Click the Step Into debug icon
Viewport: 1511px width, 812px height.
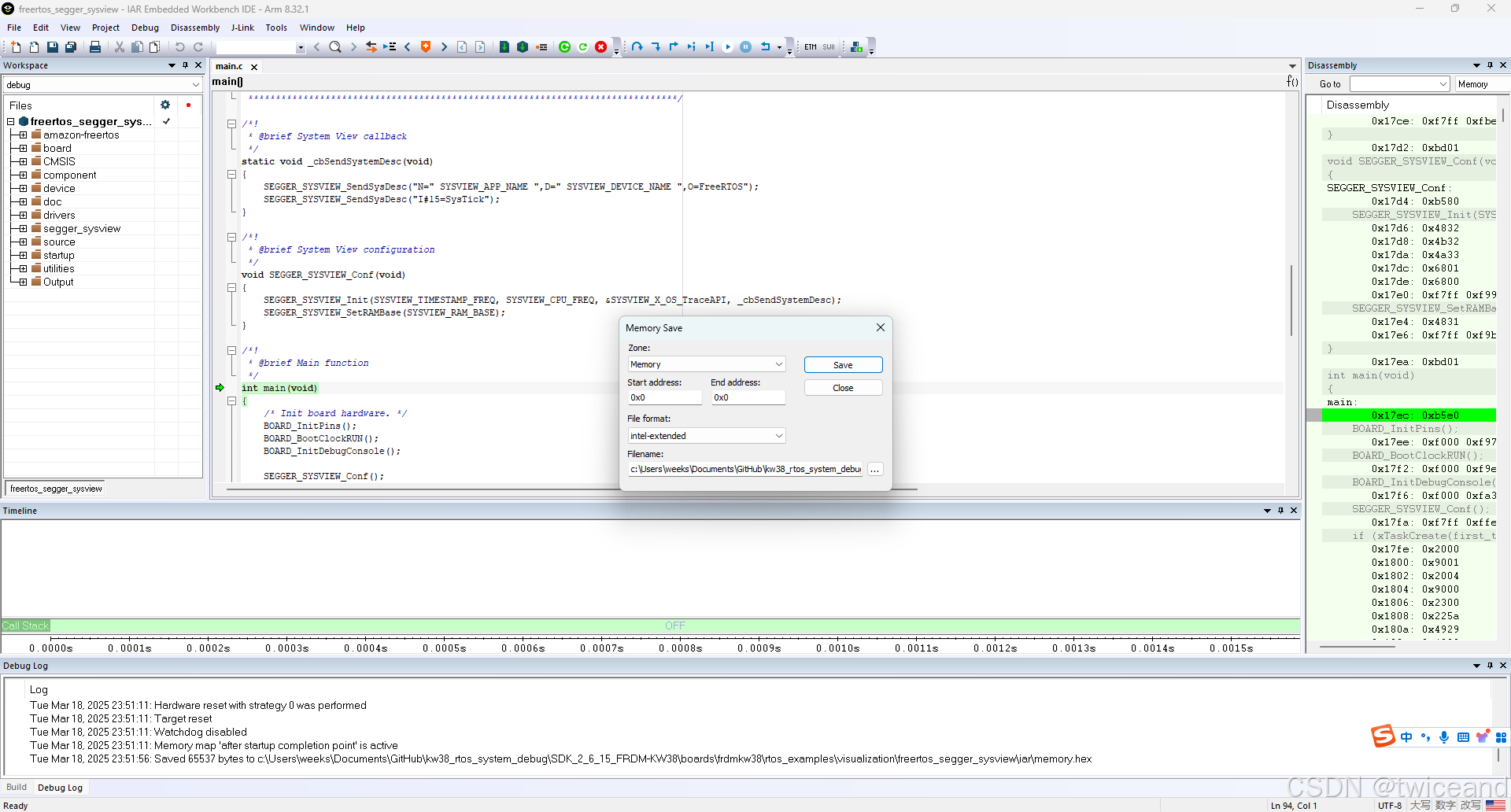coord(656,47)
